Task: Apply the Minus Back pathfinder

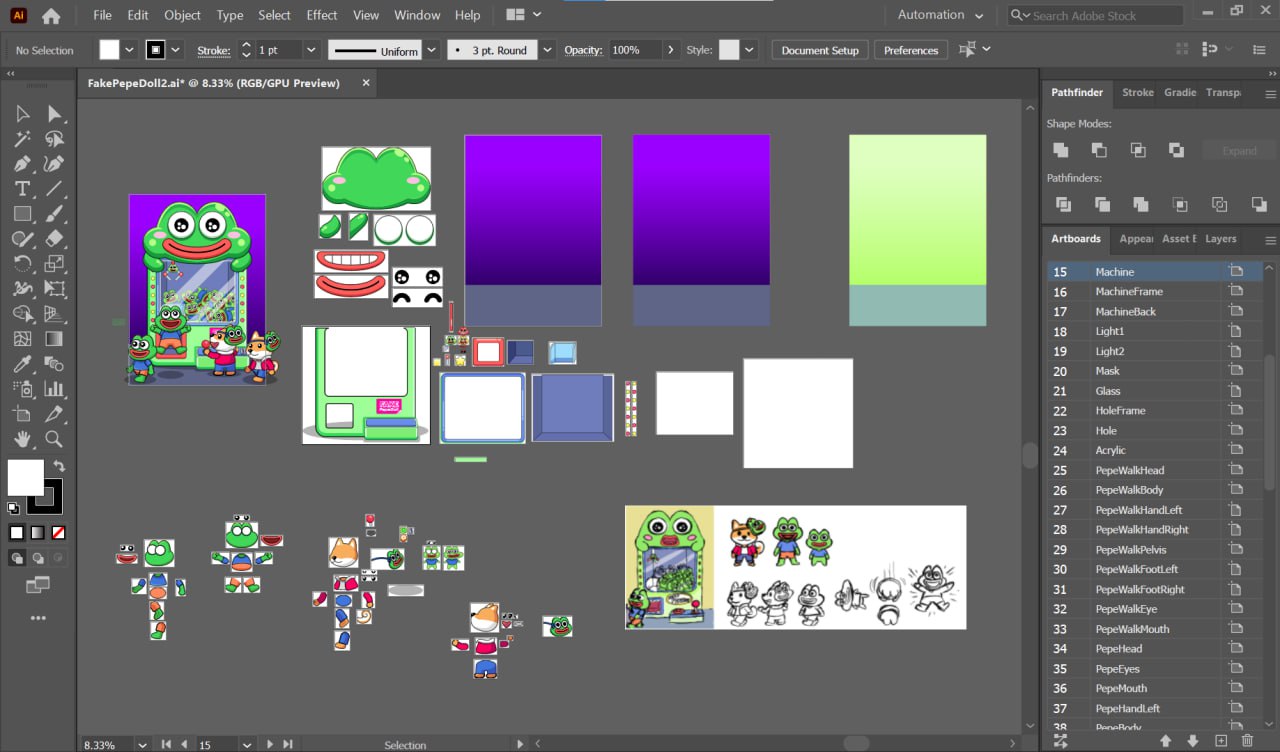Action: pyautogui.click(x=1259, y=204)
